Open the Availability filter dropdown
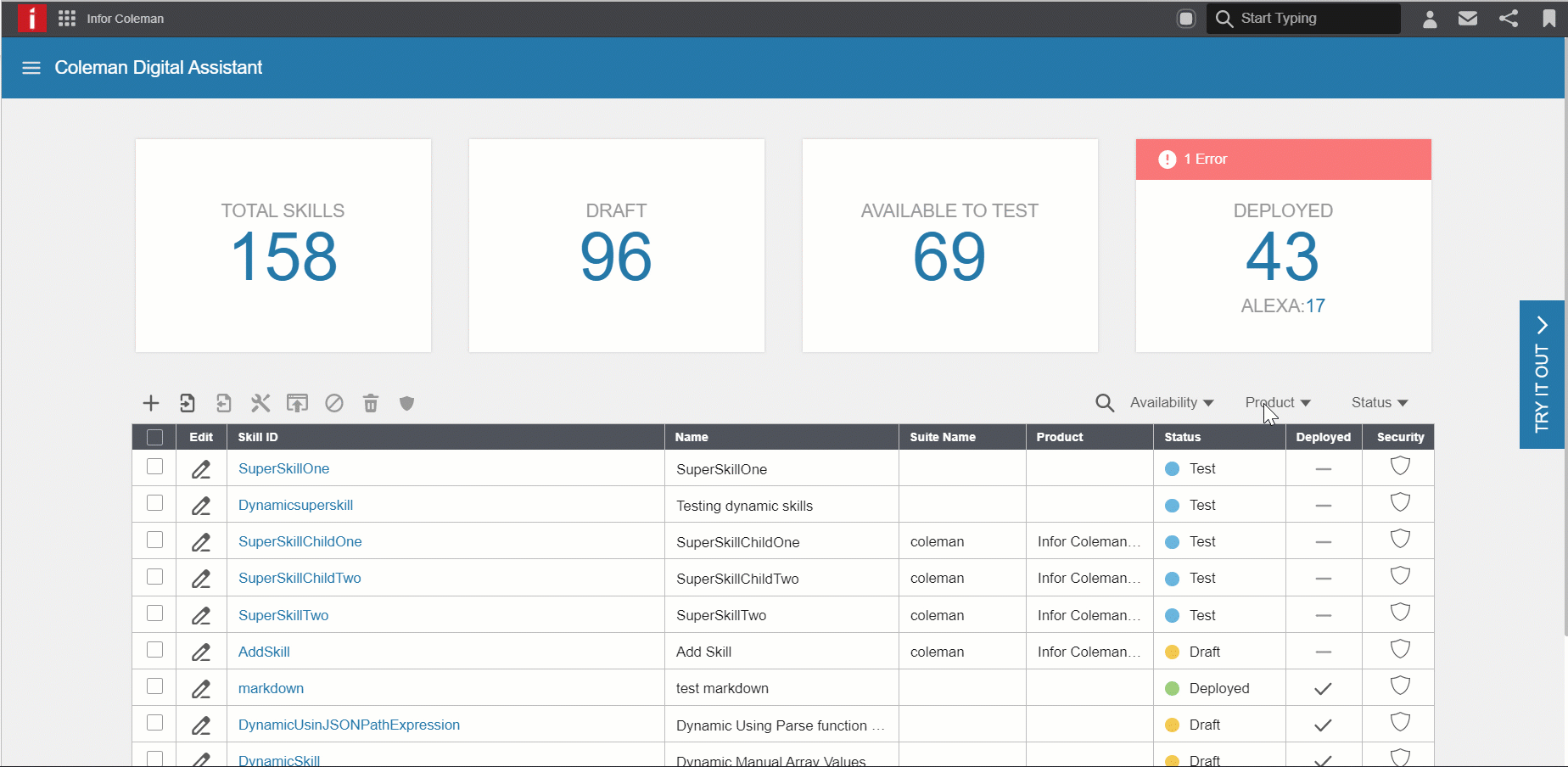Image resolution: width=1568 pixels, height=767 pixels. (1172, 403)
